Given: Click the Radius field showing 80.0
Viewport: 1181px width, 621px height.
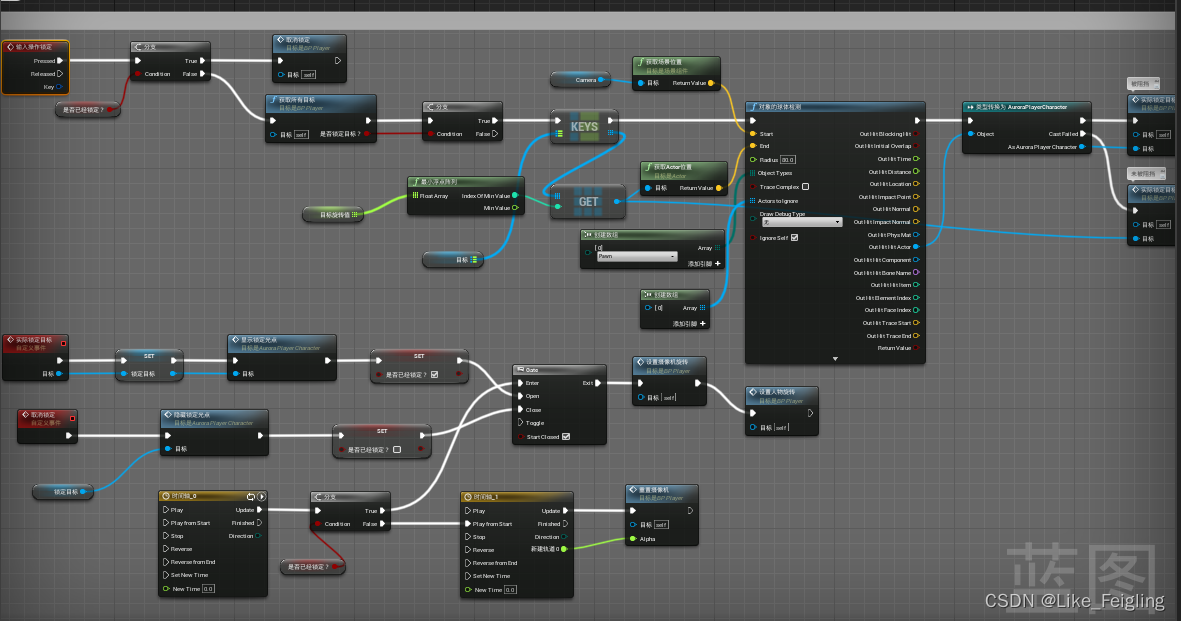Looking at the screenshot, I should [788, 160].
